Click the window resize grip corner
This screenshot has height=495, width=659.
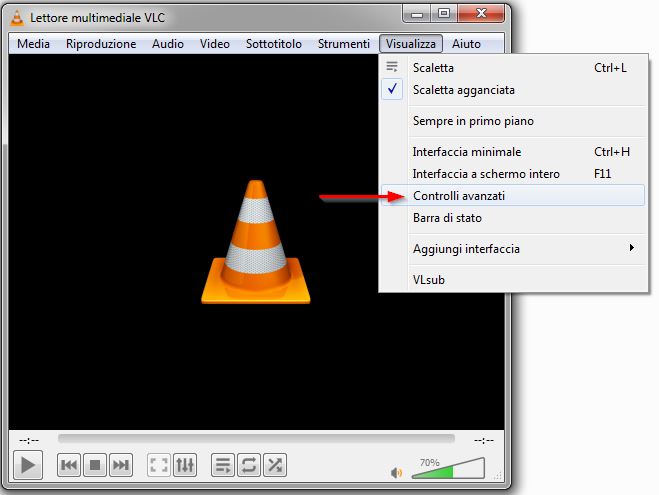click(498, 476)
